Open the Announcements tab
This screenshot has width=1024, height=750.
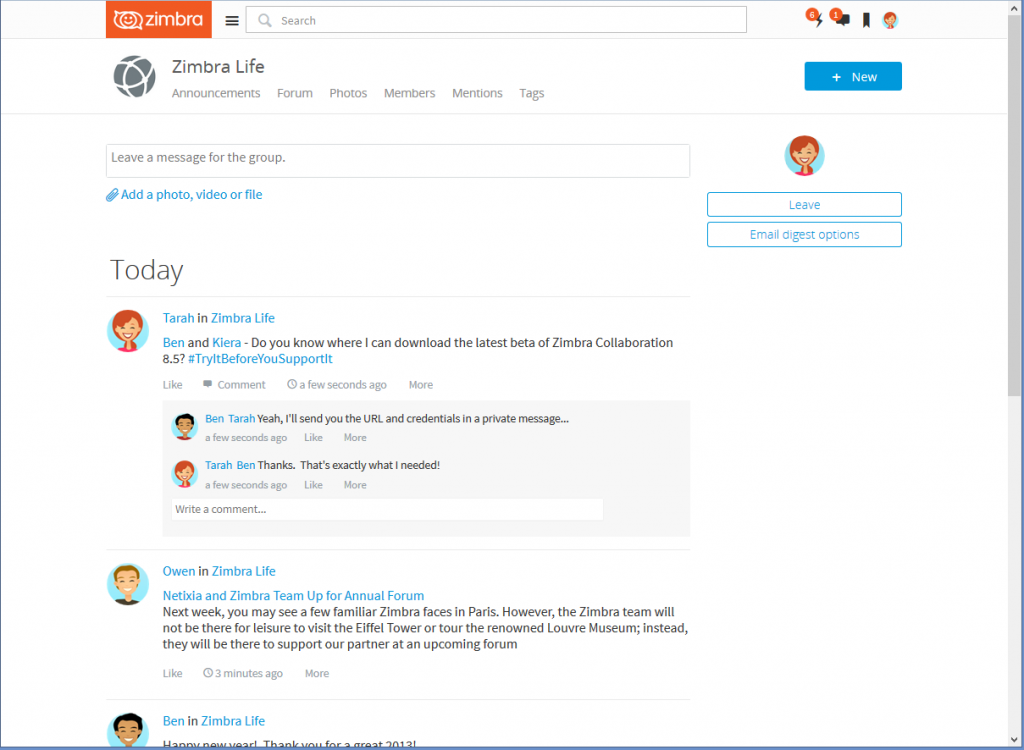pyautogui.click(x=216, y=93)
